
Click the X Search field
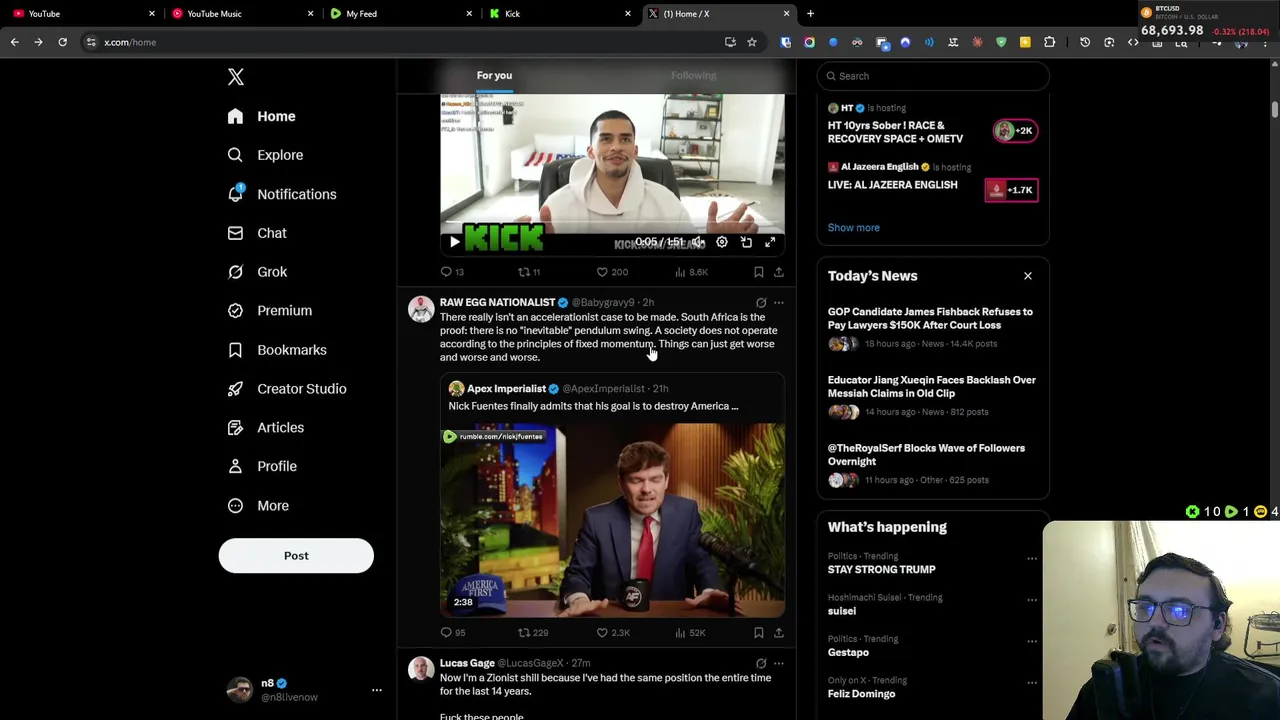coord(933,76)
